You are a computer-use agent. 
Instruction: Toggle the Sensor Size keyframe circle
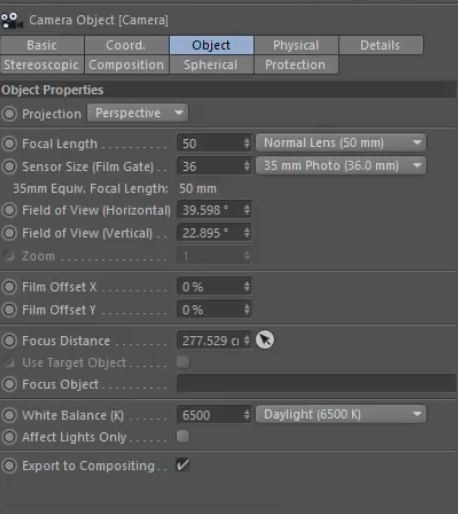[x=9, y=166]
